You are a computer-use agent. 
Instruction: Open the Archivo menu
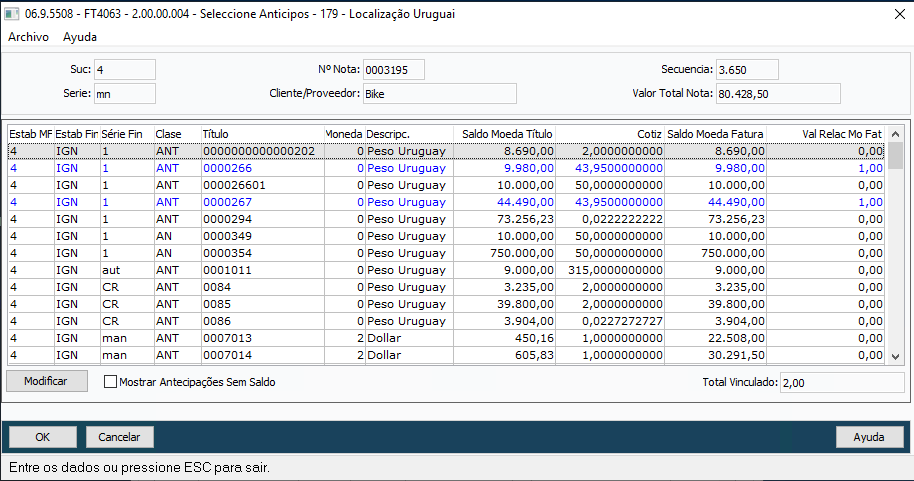pos(28,37)
